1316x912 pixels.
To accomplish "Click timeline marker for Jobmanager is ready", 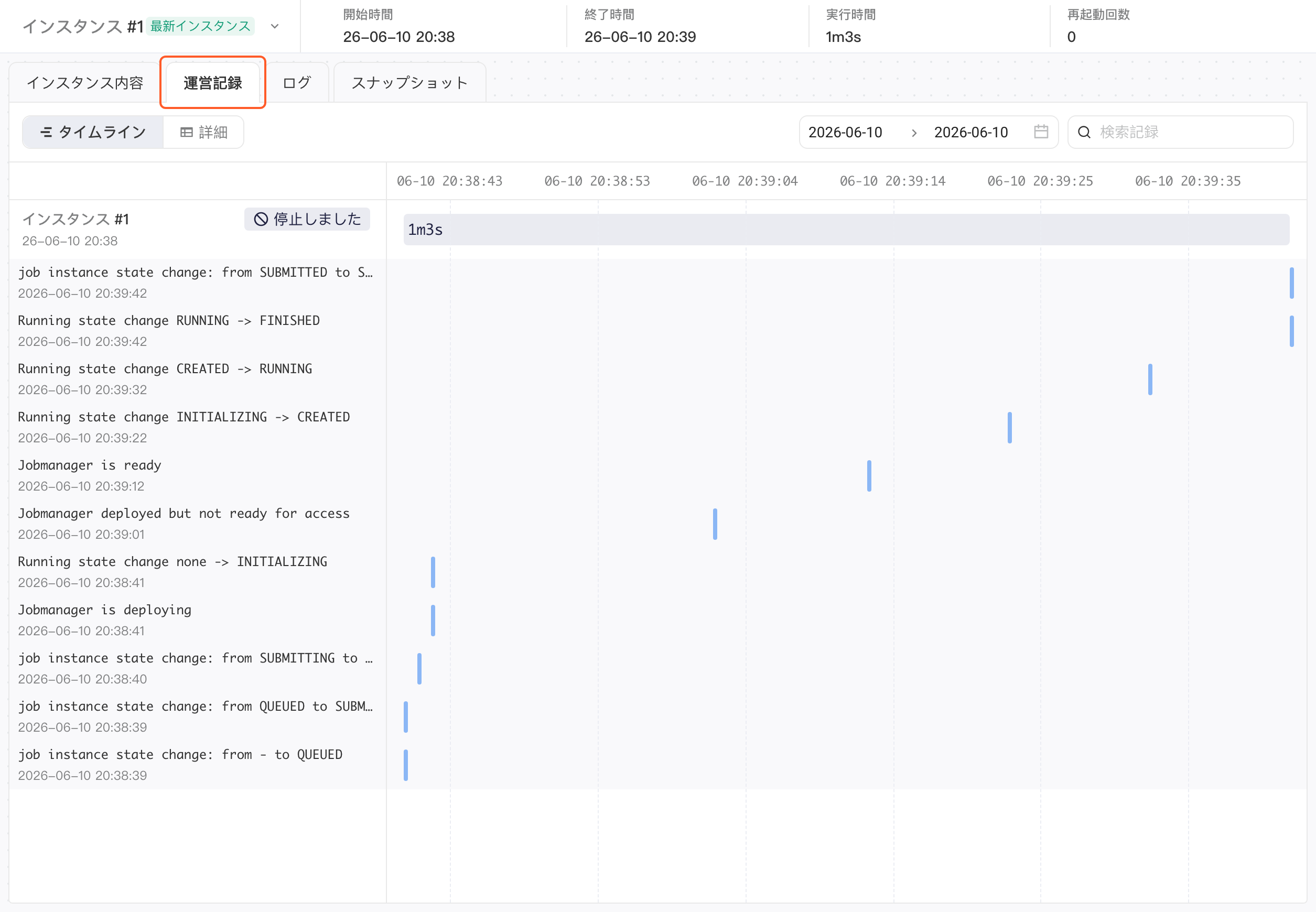I will coord(869,476).
